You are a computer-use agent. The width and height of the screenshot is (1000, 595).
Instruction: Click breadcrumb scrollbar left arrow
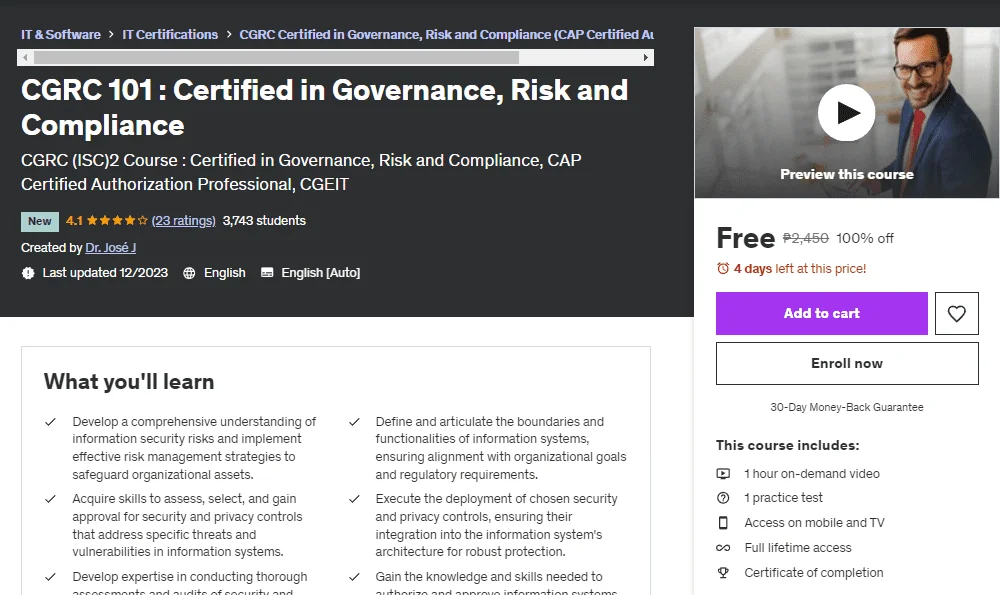25,57
